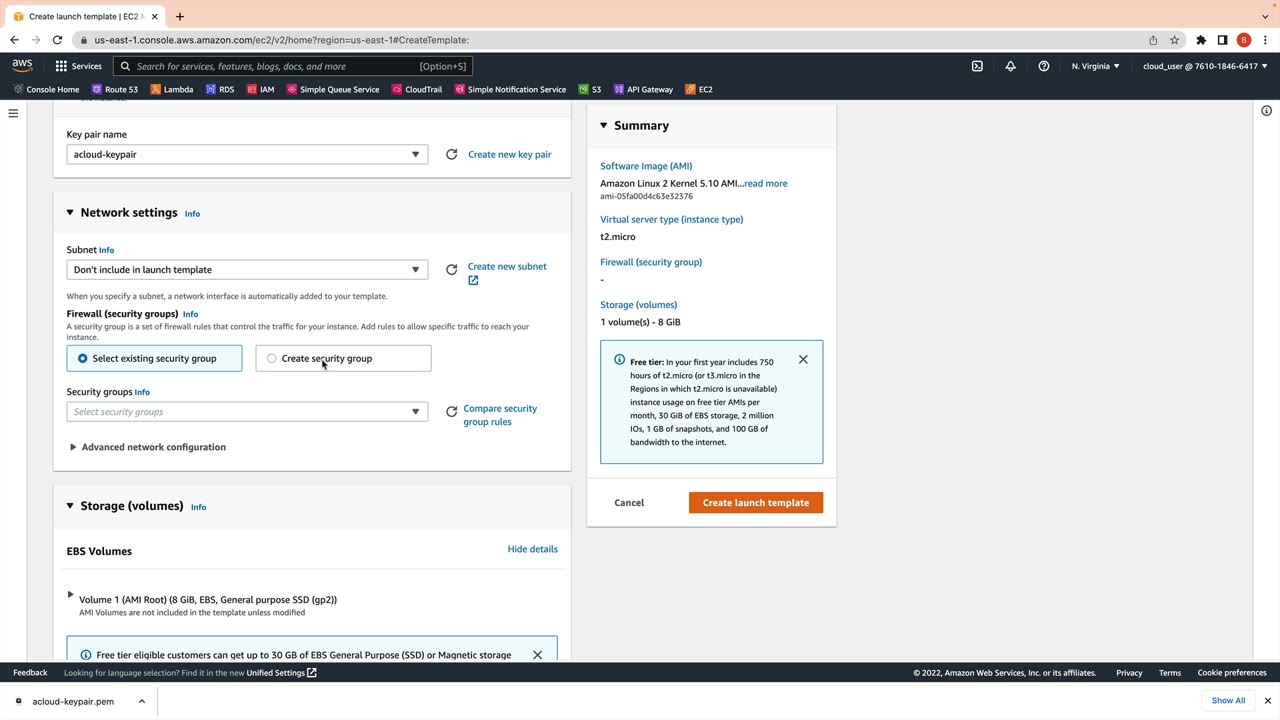
Task: Open the Terms link in footer
Action: click(x=1170, y=673)
